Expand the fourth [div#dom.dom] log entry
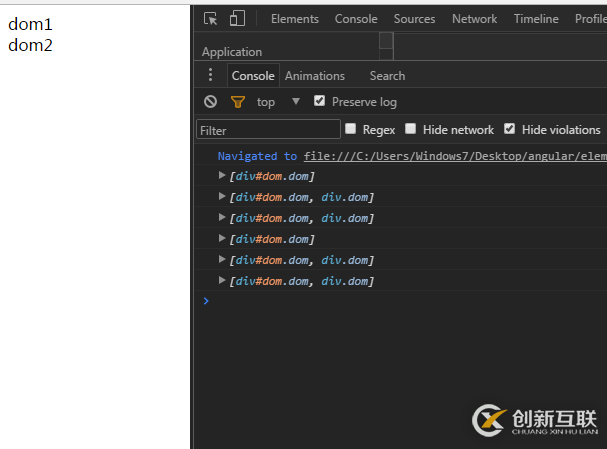The width and height of the screenshot is (607, 449). tap(223, 239)
